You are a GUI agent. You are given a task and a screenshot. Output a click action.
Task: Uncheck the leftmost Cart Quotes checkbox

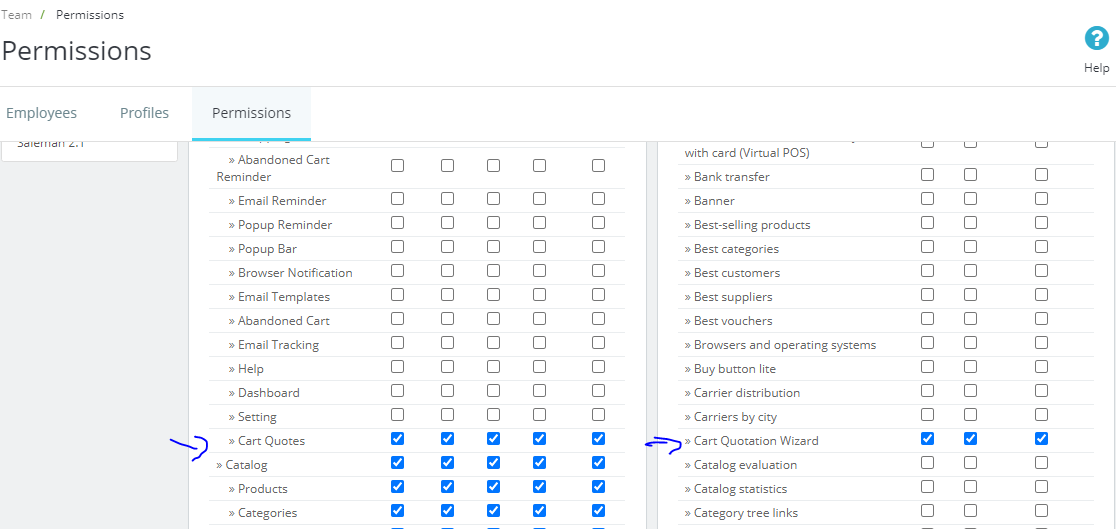[x=398, y=439]
